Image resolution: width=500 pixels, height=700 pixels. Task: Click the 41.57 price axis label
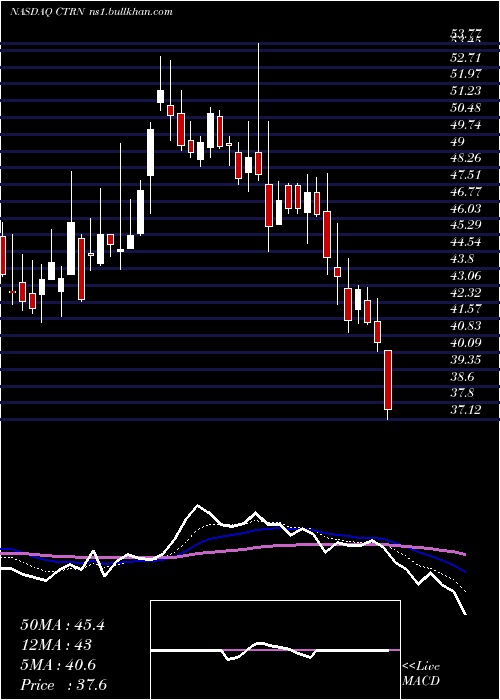466,309
